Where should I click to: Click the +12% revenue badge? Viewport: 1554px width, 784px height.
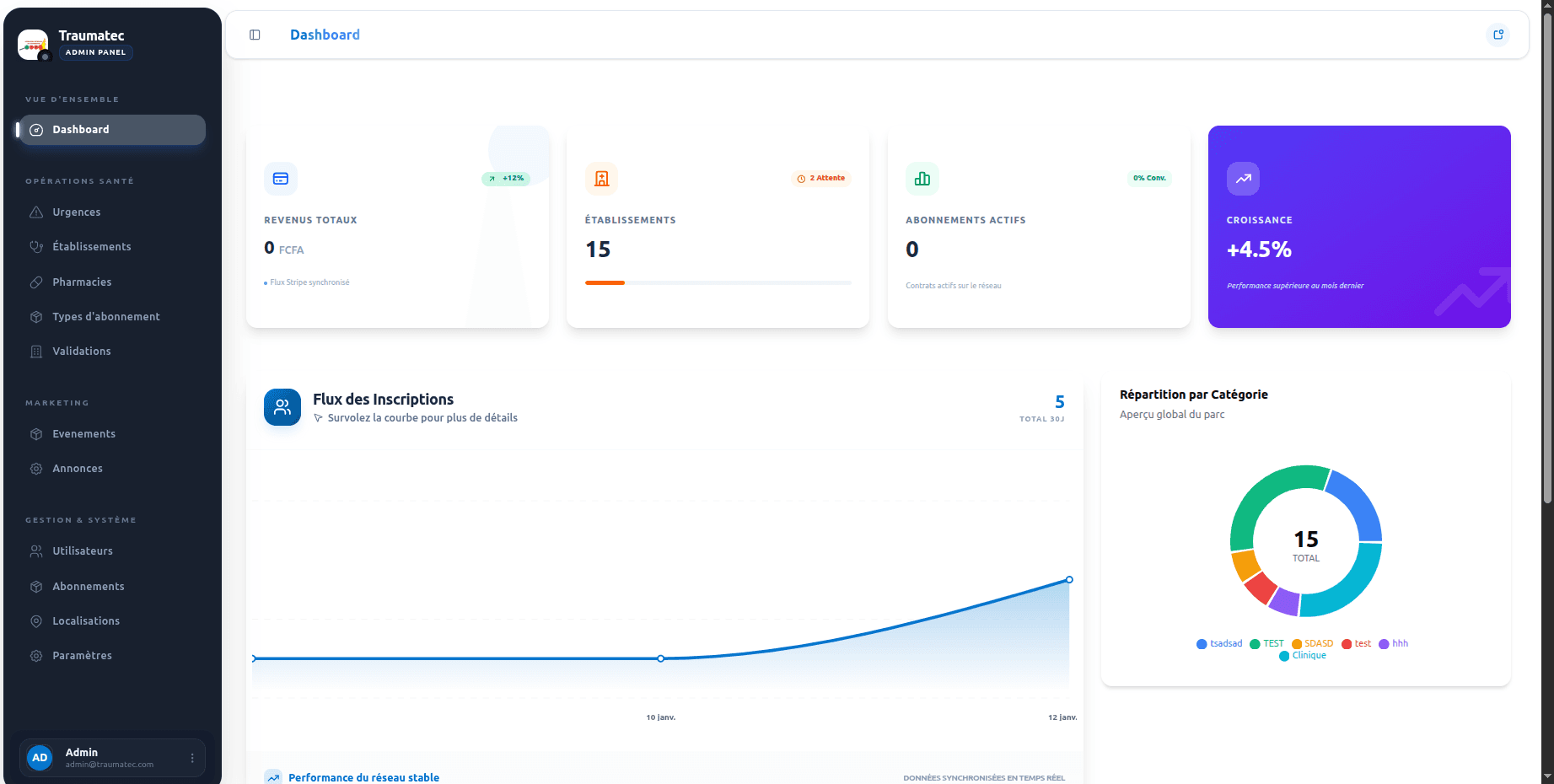(x=506, y=179)
